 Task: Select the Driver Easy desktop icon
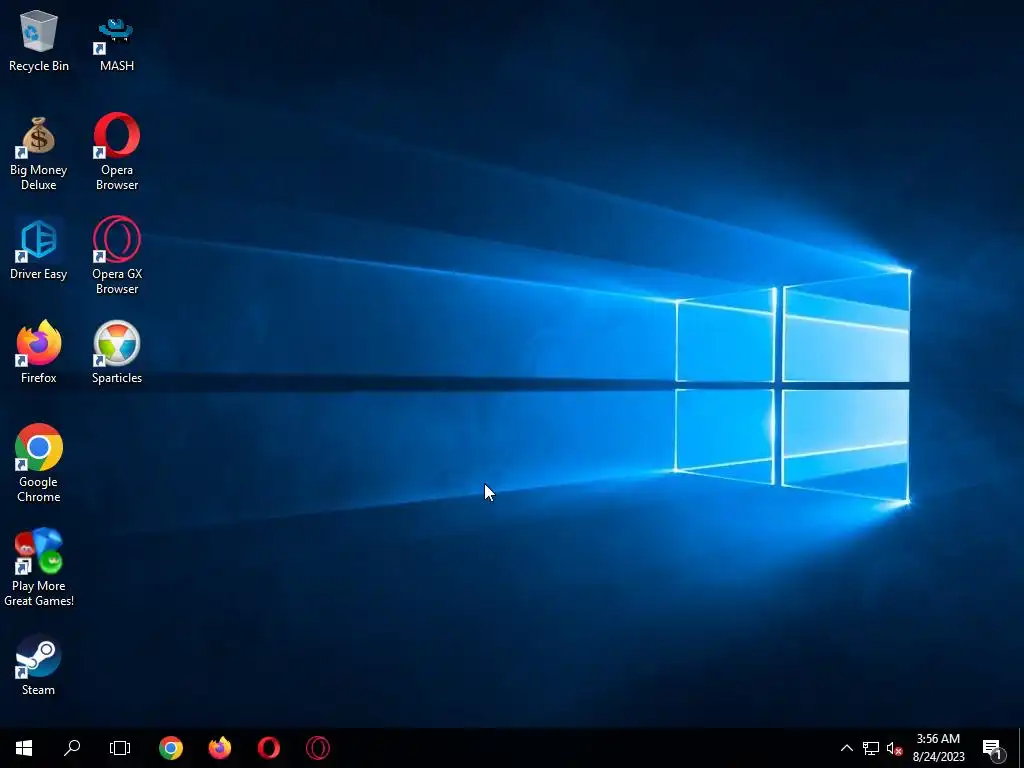[39, 249]
